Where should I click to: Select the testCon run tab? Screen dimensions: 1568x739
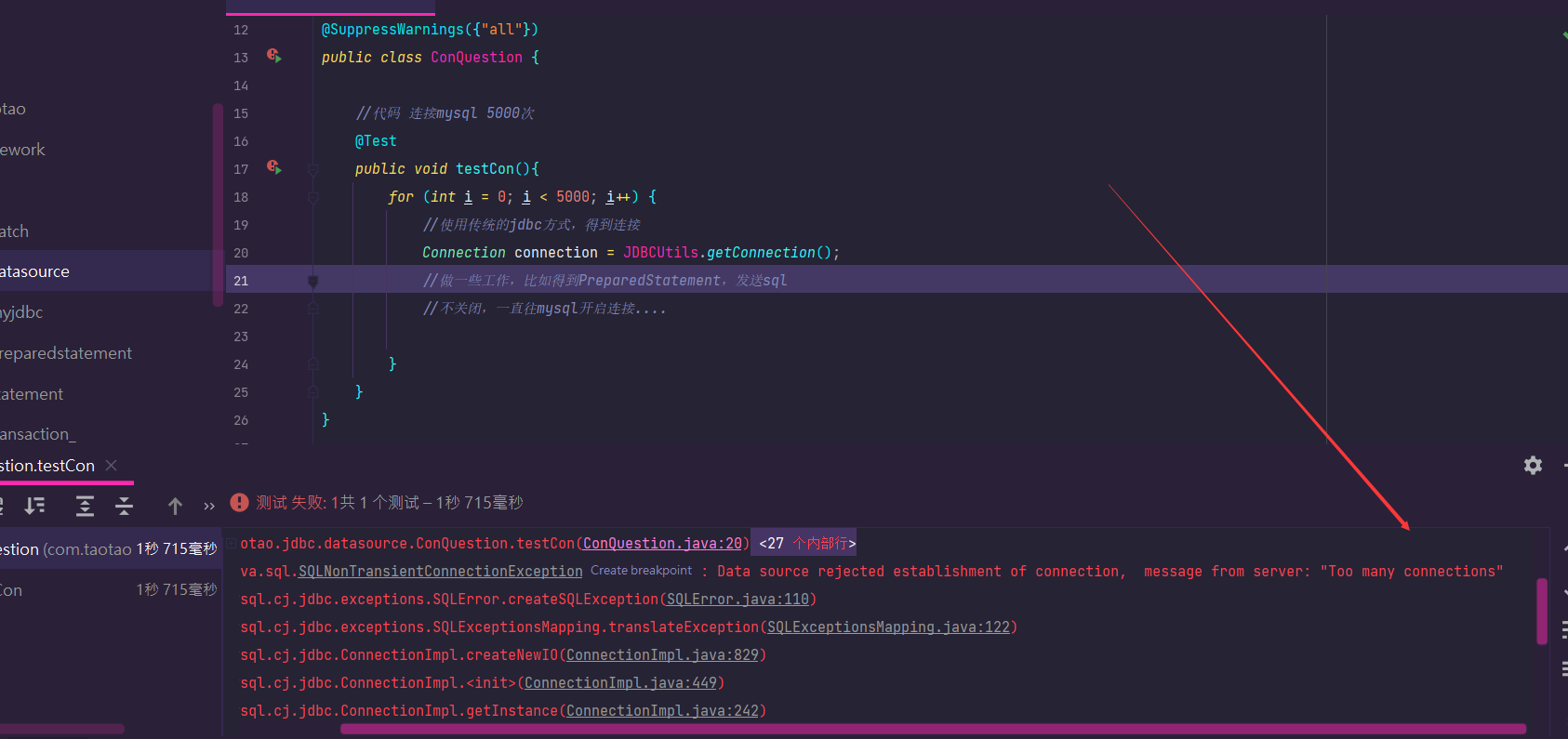pyautogui.click(x=47, y=465)
